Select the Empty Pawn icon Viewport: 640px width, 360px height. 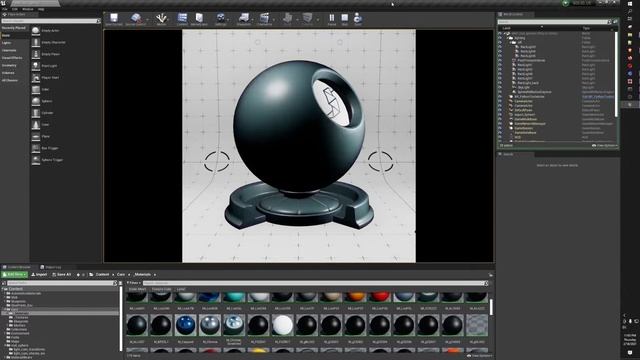[36, 54]
